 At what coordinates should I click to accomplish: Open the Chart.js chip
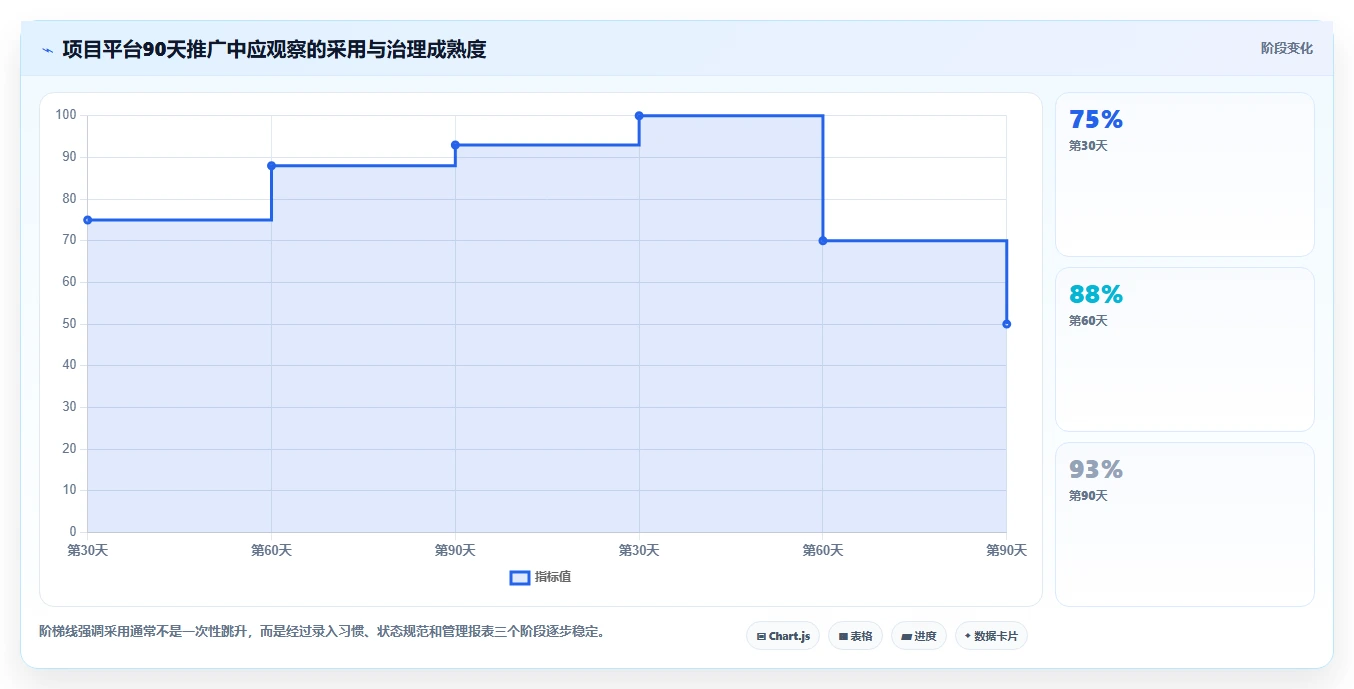(783, 636)
